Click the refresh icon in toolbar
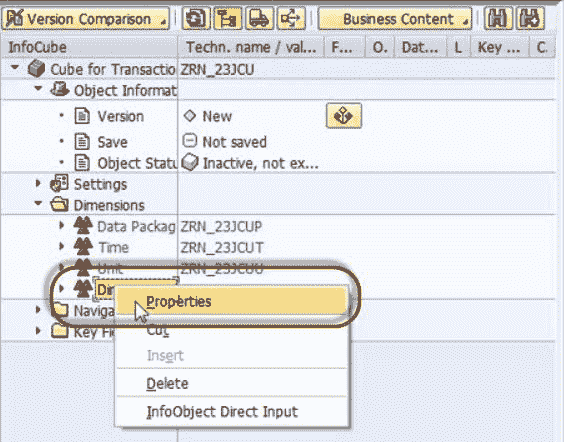The width and height of the screenshot is (564, 442). point(196,19)
